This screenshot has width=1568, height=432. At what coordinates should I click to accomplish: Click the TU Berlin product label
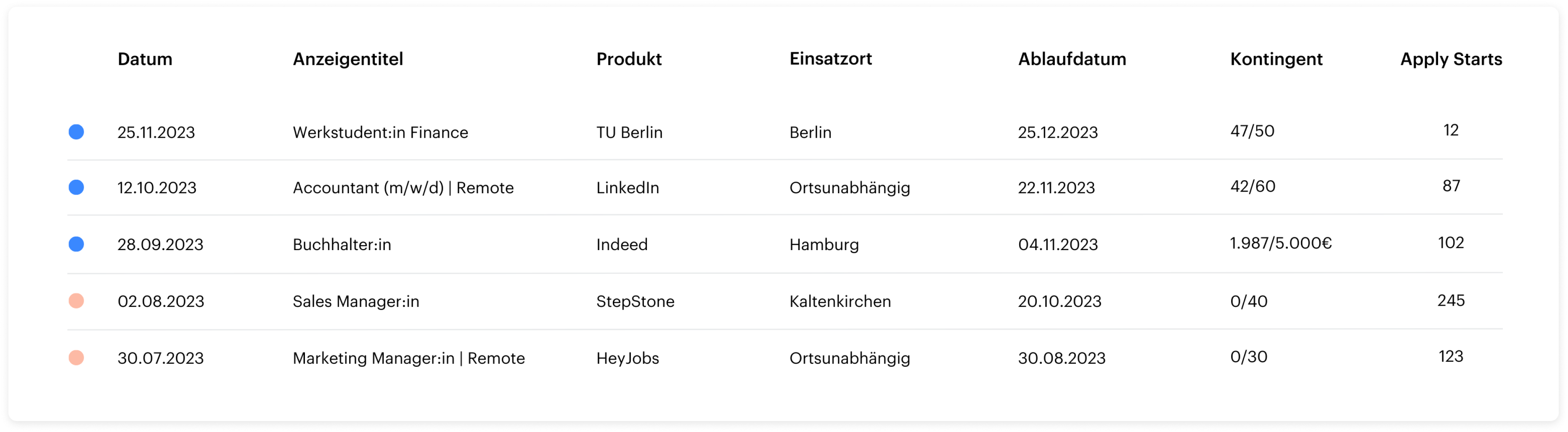pyautogui.click(x=629, y=132)
